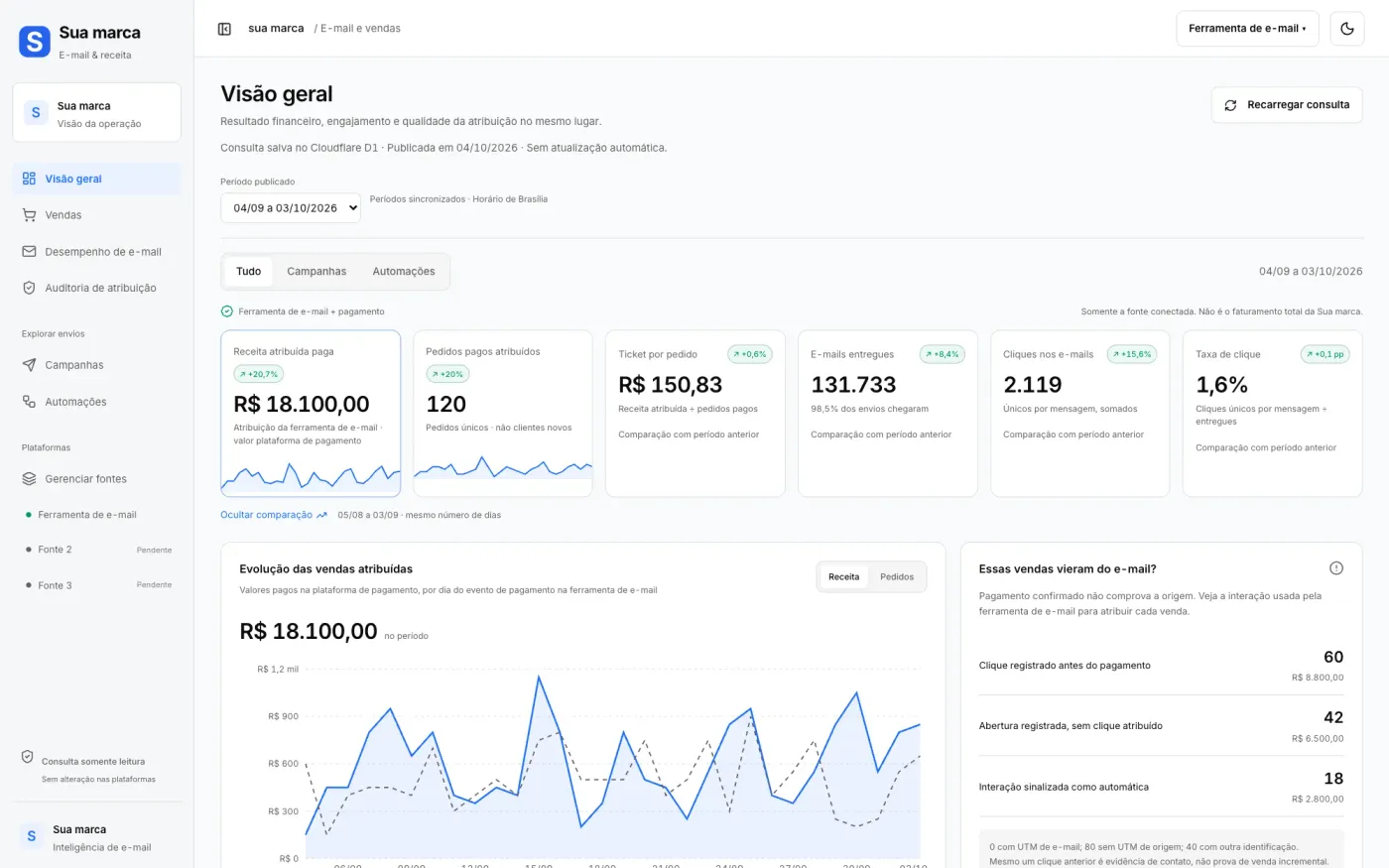Select the Automações tab
This screenshot has width=1389, height=868.
[x=404, y=272]
